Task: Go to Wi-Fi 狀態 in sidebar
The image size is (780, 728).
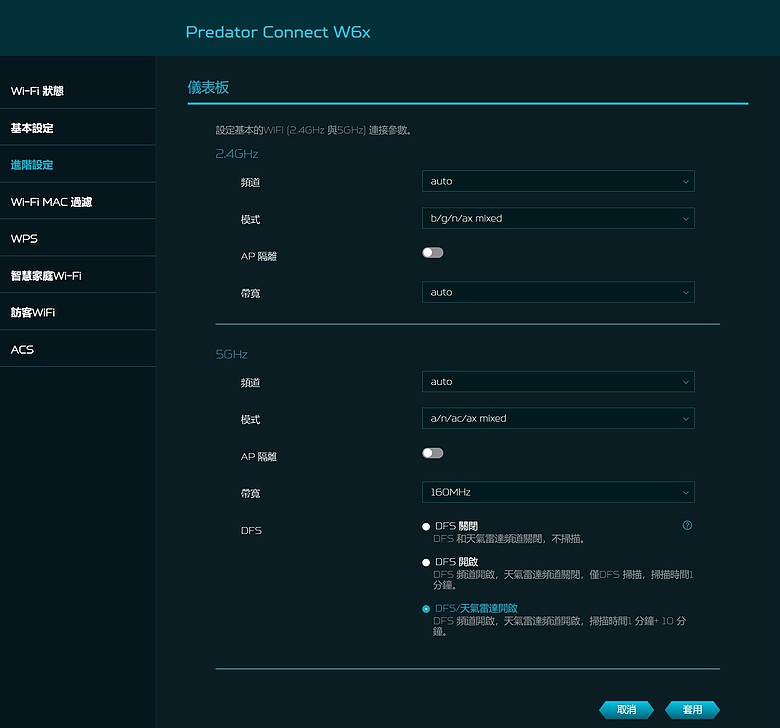Action: point(78,91)
